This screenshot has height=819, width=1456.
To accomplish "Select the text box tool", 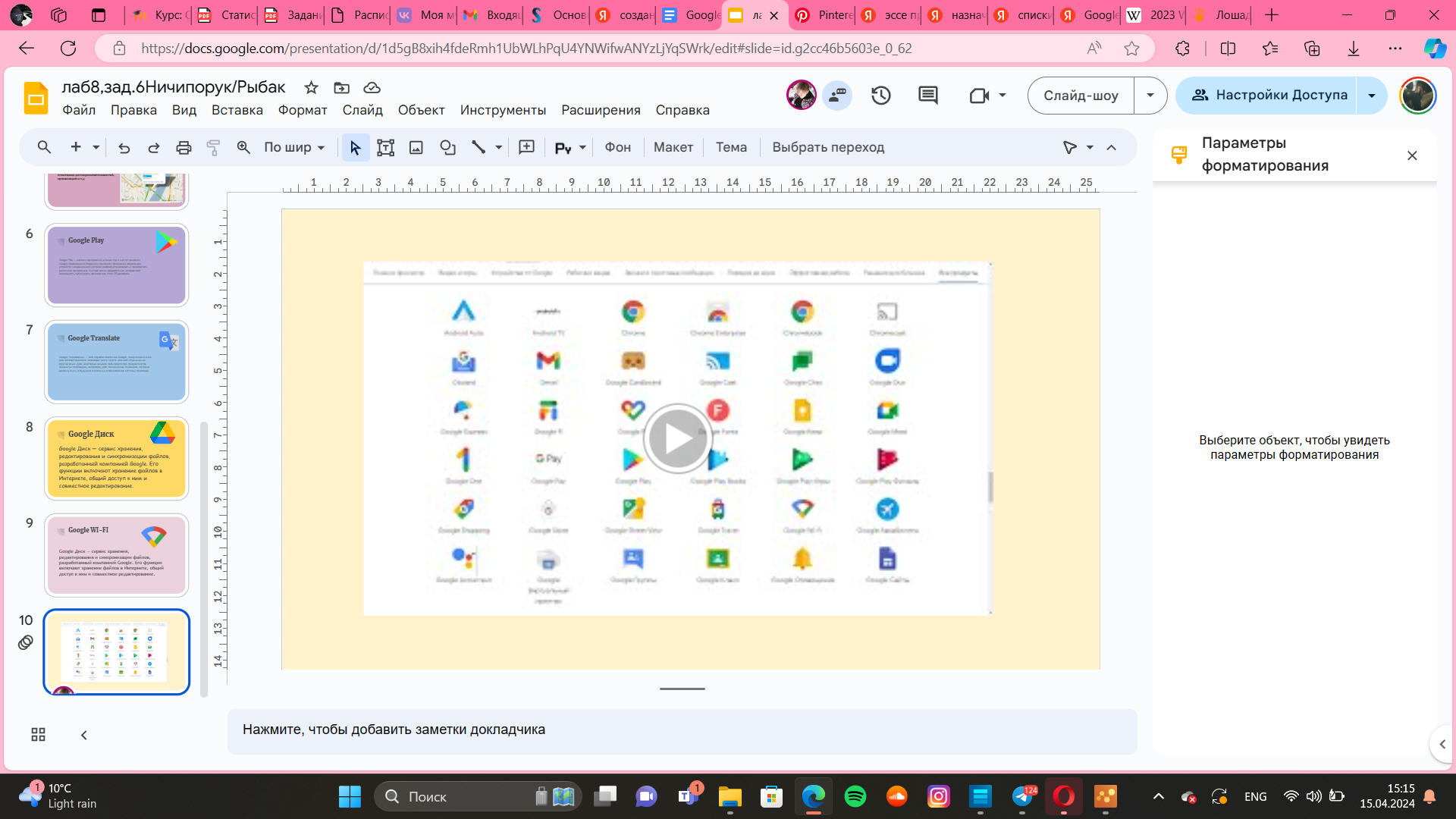I will [386, 147].
